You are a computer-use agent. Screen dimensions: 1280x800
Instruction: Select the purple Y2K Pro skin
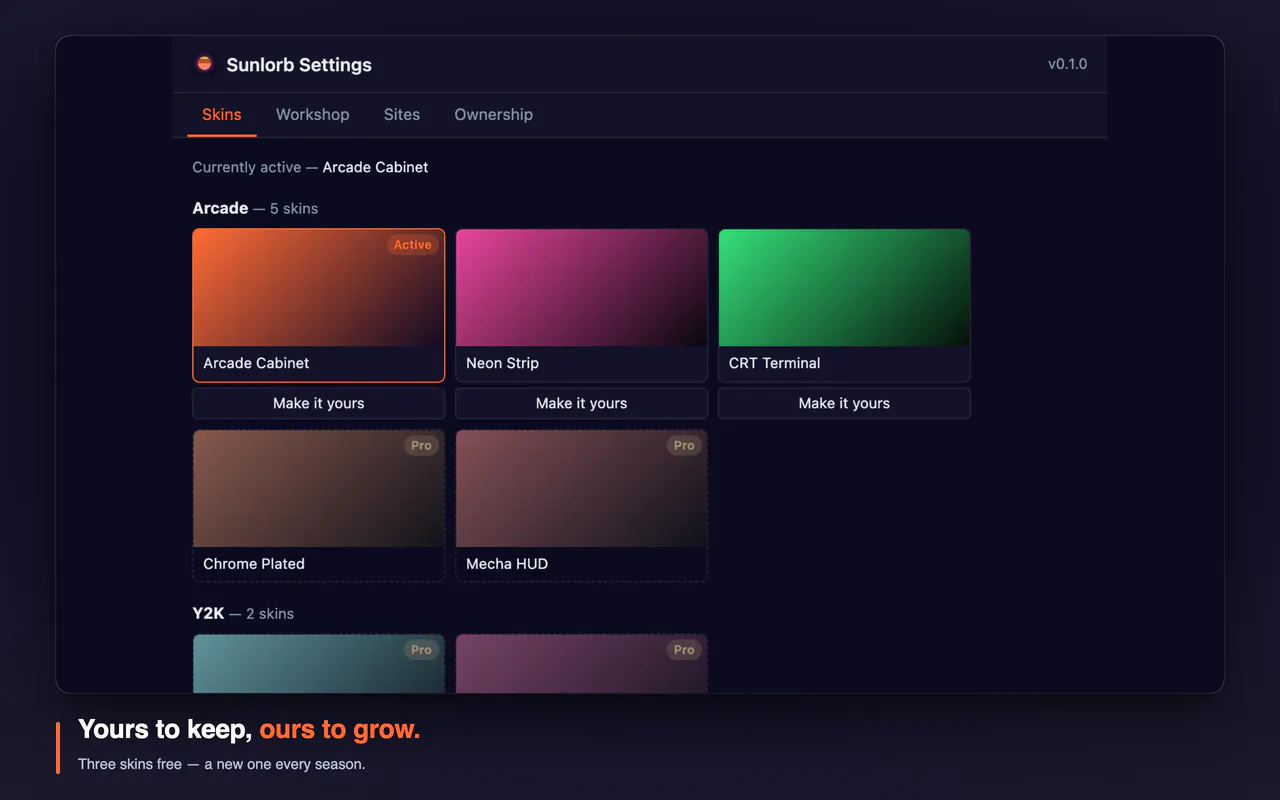[582, 663]
